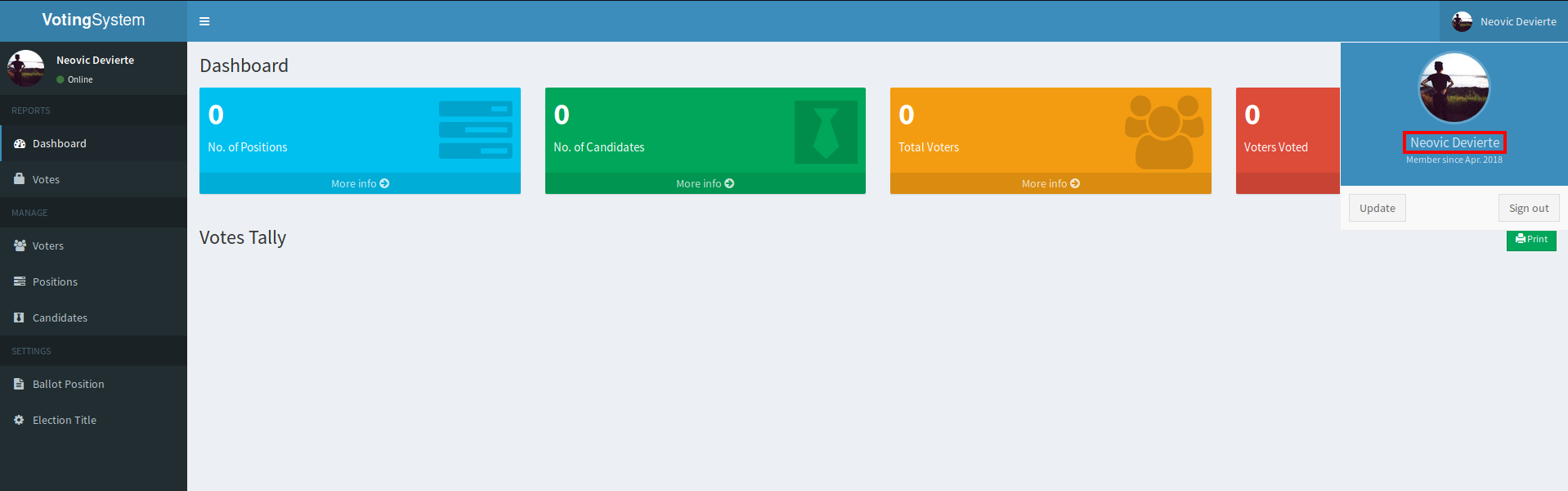The image size is (1568, 491).
Task: Click the Votes lock icon in sidebar
Action: 20,179
